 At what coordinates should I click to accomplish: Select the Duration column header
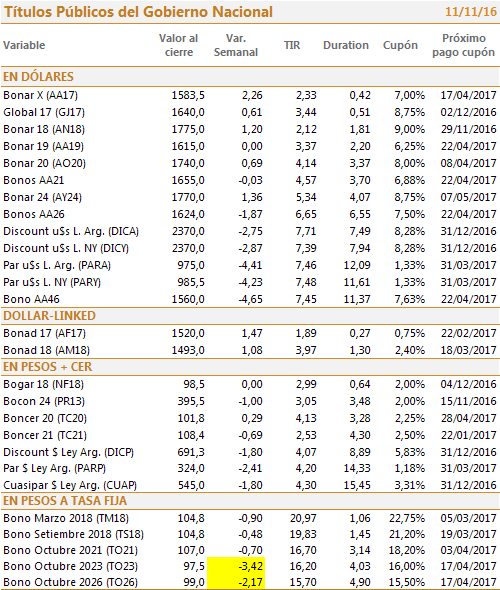coord(346,45)
